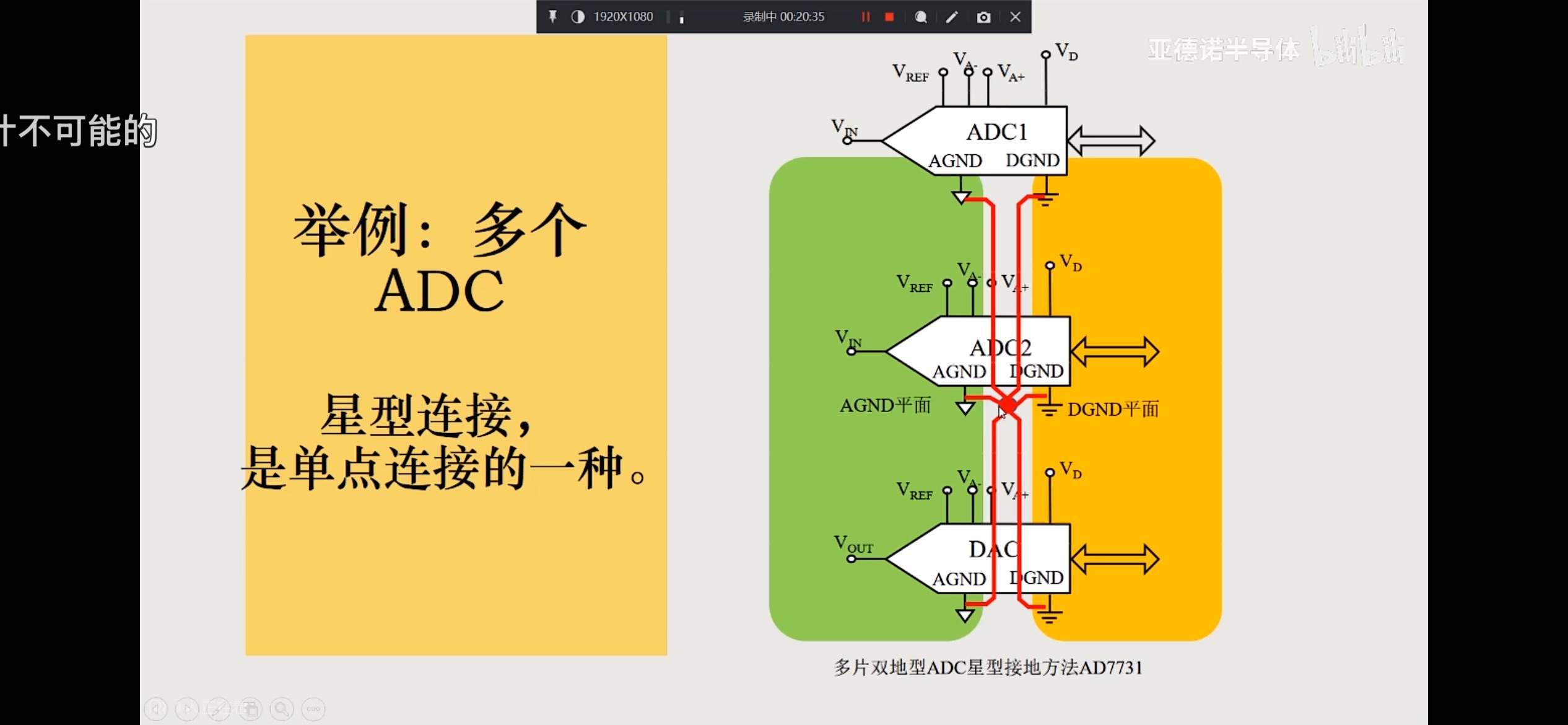Show all slides view in slideshow
The image size is (1568, 725).
tap(250, 708)
